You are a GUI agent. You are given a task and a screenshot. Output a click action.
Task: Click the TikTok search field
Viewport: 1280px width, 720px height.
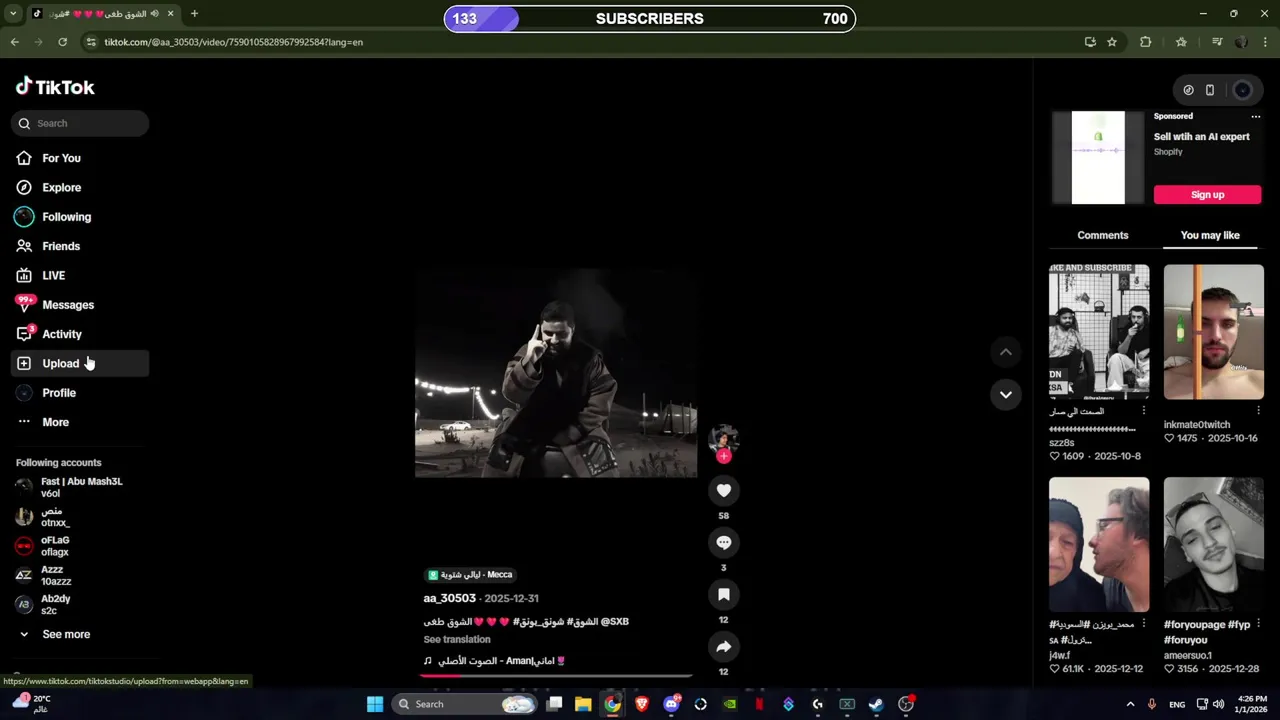[80, 123]
